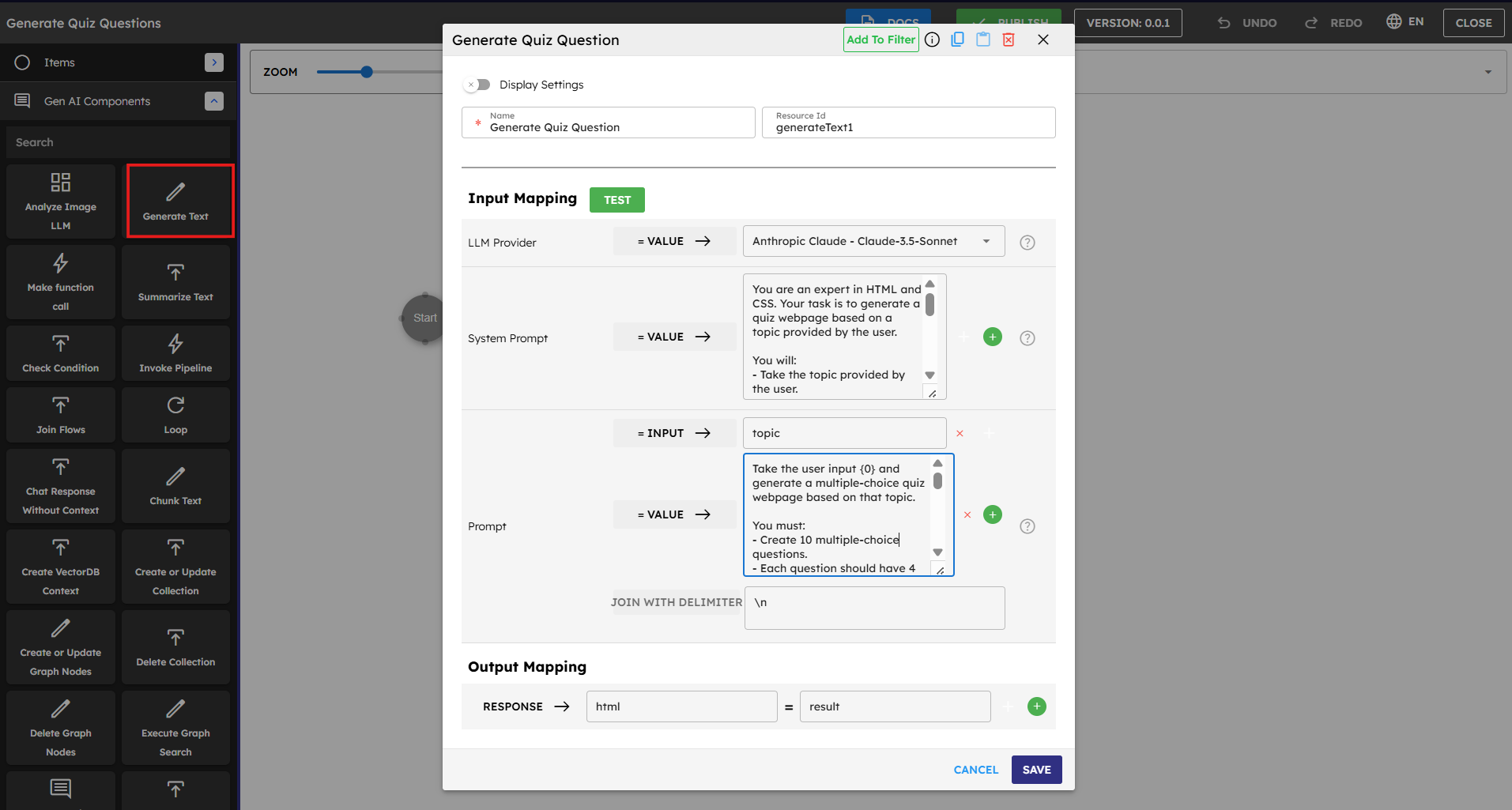Save the Generate Quiz Question settings
The height and width of the screenshot is (810, 1512).
tap(1036, 770)
